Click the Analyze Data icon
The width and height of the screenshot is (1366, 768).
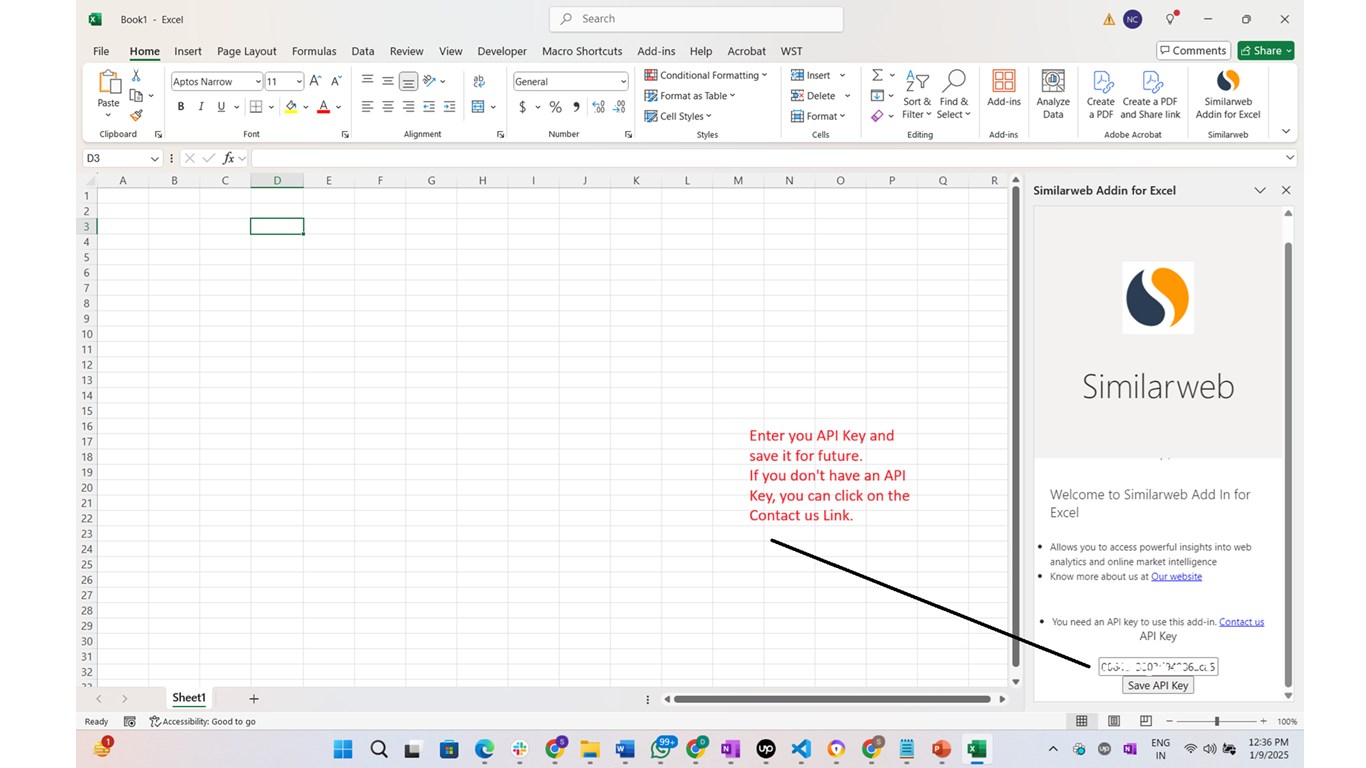click(x=1053, y=94)
